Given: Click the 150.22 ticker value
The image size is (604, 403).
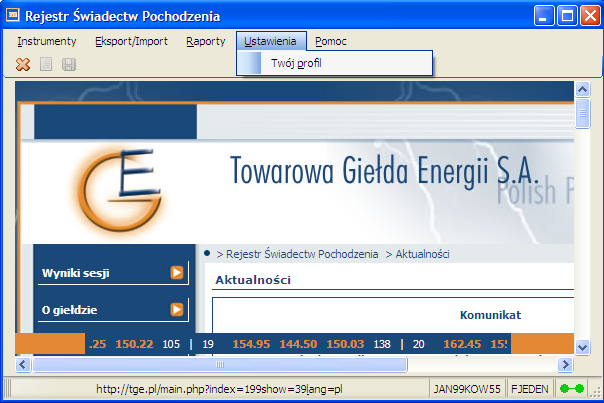Looking at the screenshot, I should (x=134, y=344).
